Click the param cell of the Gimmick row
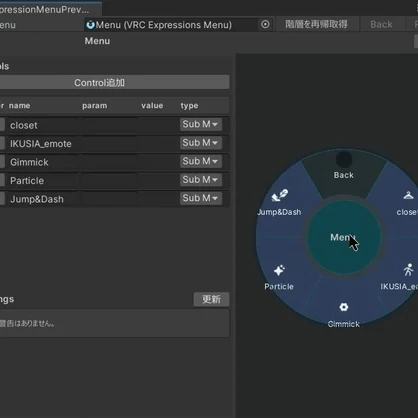The width and height of the screenshot is (418, 418). tap(109, 162)
